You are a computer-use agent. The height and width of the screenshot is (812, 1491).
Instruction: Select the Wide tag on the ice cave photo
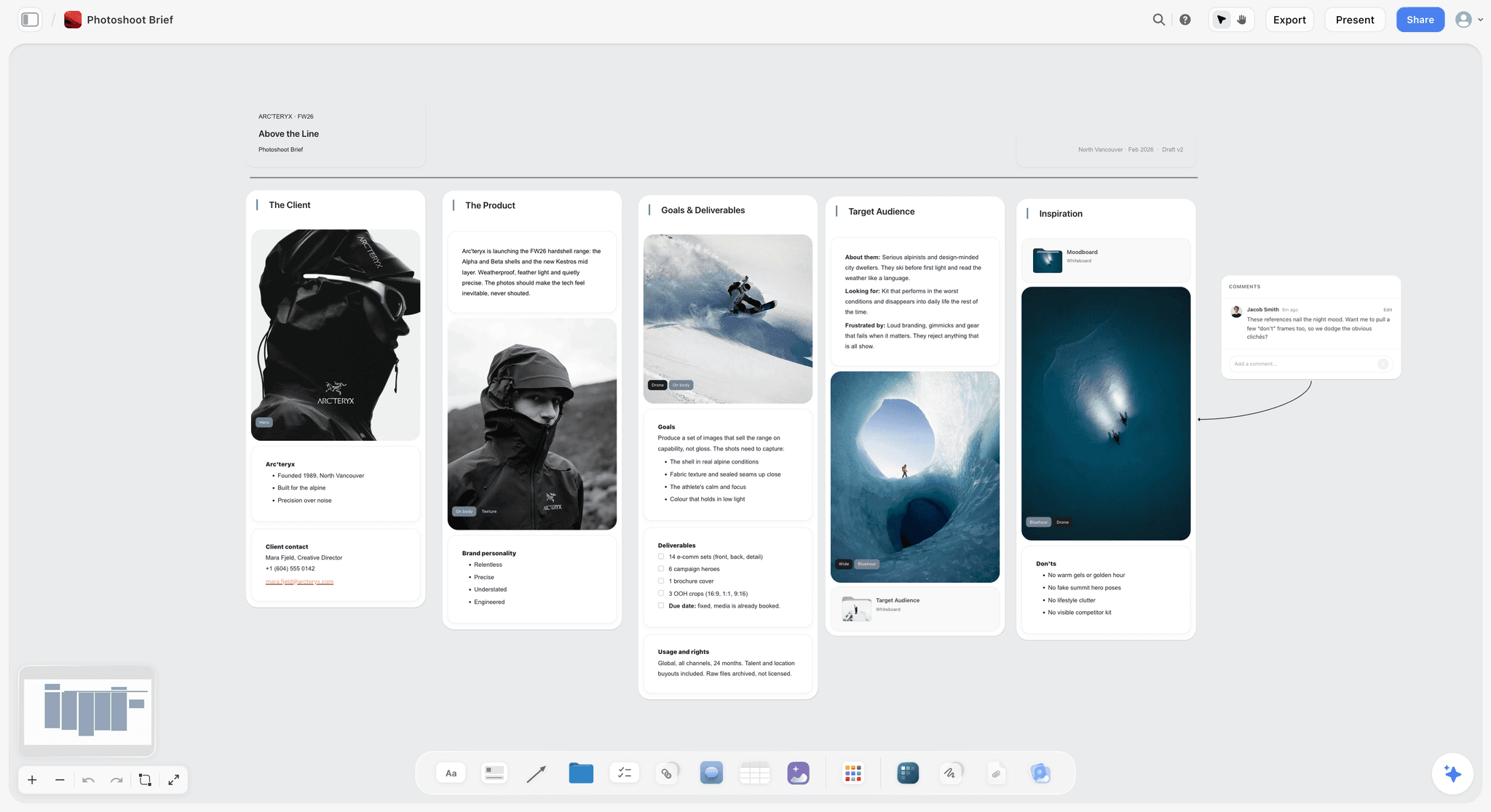(844, 564)
